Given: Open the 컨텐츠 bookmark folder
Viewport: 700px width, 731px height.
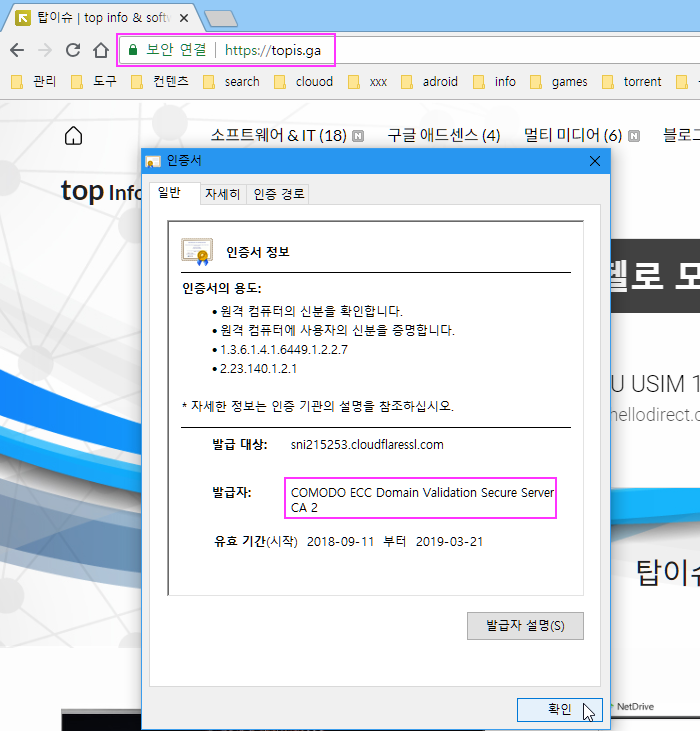Looking at the screenshot, I should point(160,82).
